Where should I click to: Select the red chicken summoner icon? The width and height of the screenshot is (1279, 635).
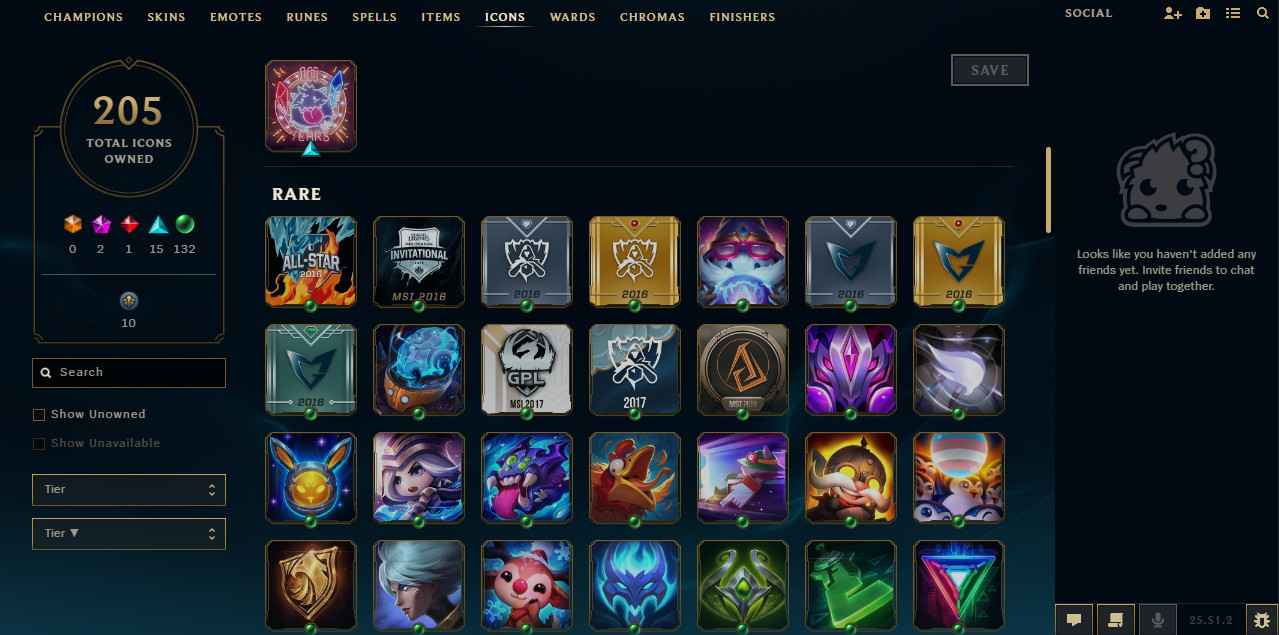(x=635, y=477)
